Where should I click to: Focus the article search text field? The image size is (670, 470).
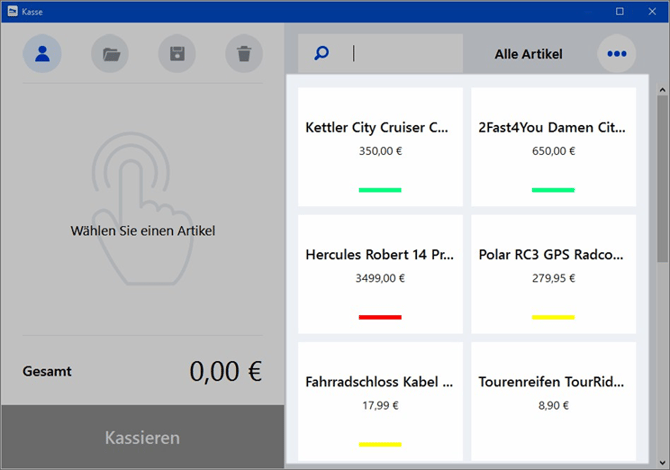click(x=405, y=53)
